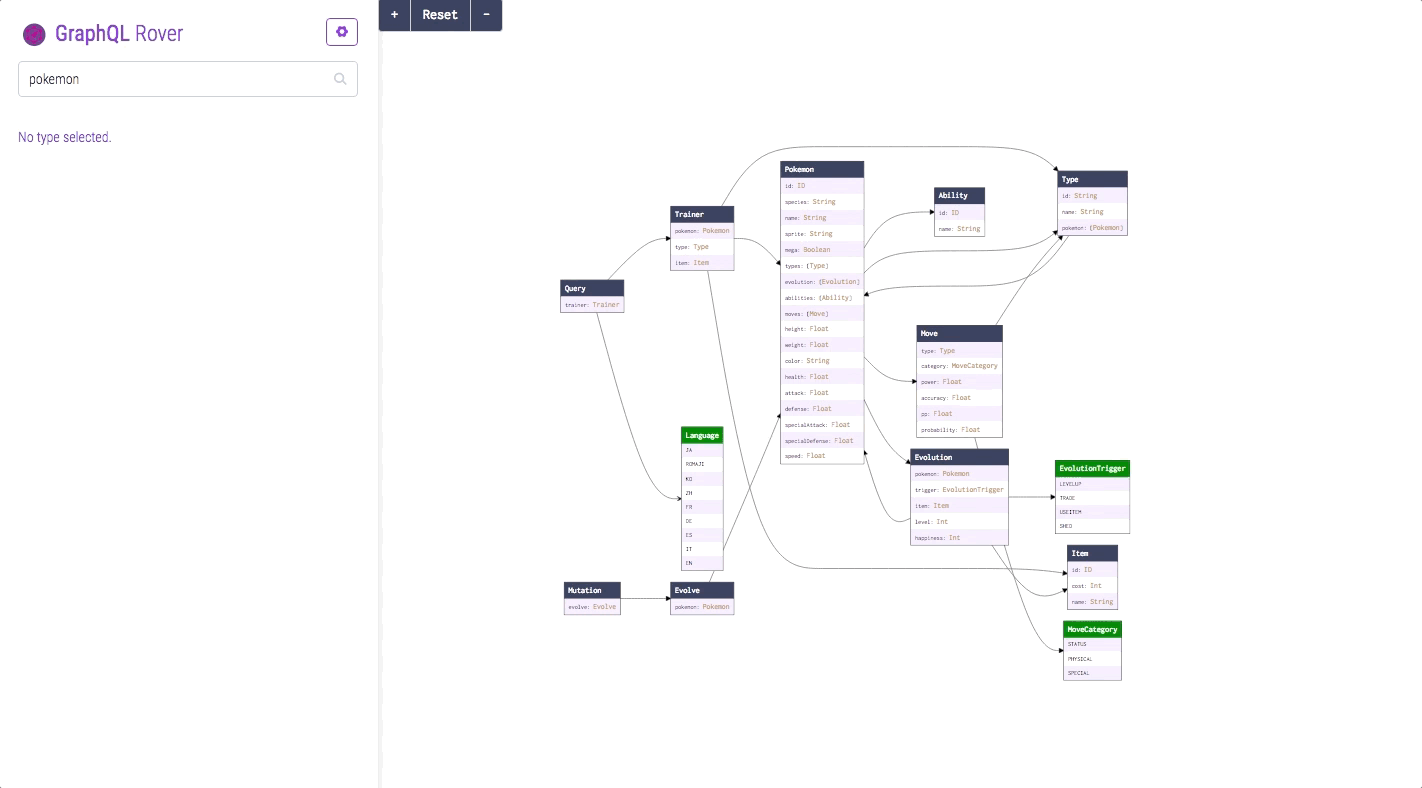
Task: Select the Trainer node
Action: [701, 214]
